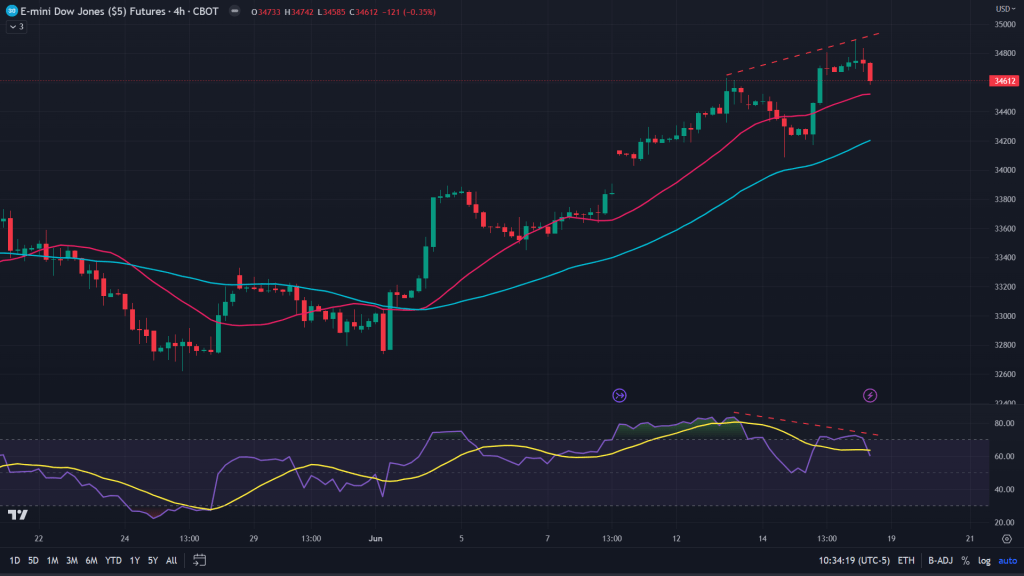Click the purple lightning event marker
1024x576 pixels.
pyautogui.click(x=870, y=396)
